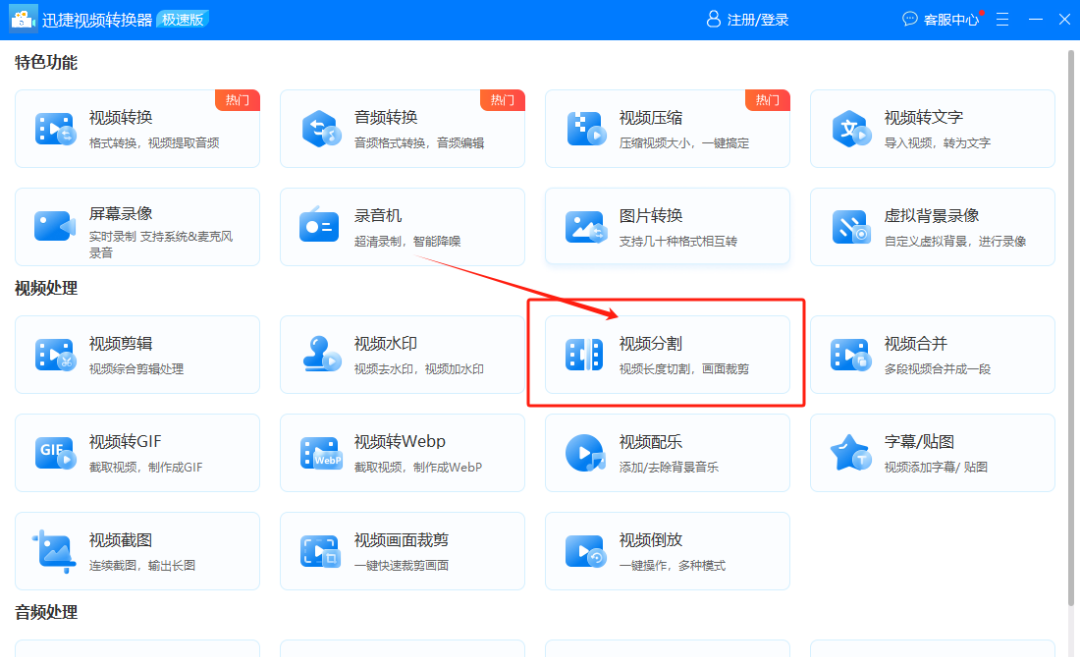Viewport: 1080px width, 657px height.
Task: Click the 图片转换 card title
Action: [651, 216]
